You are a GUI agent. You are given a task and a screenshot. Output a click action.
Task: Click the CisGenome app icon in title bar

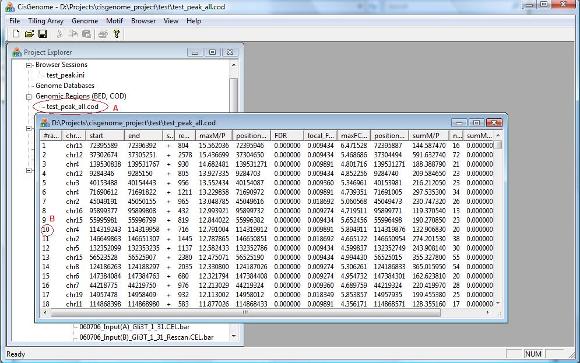[10, 7]
